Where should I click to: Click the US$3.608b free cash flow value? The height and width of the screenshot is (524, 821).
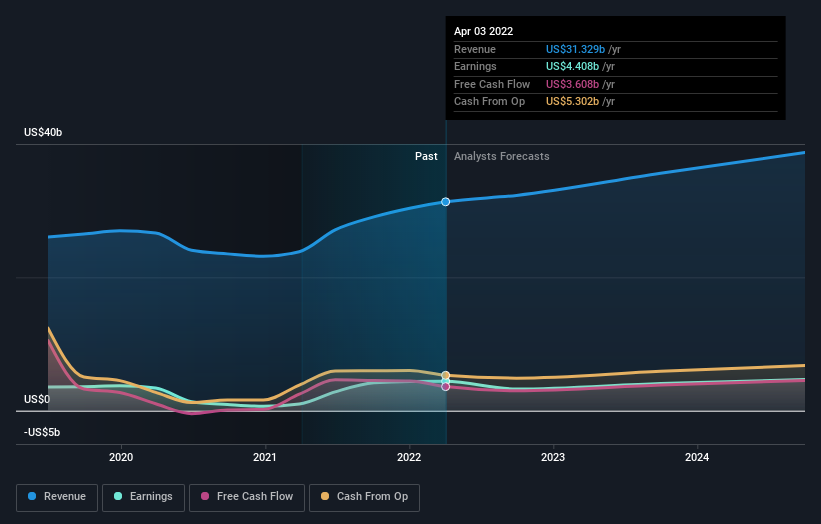[572, 84]
